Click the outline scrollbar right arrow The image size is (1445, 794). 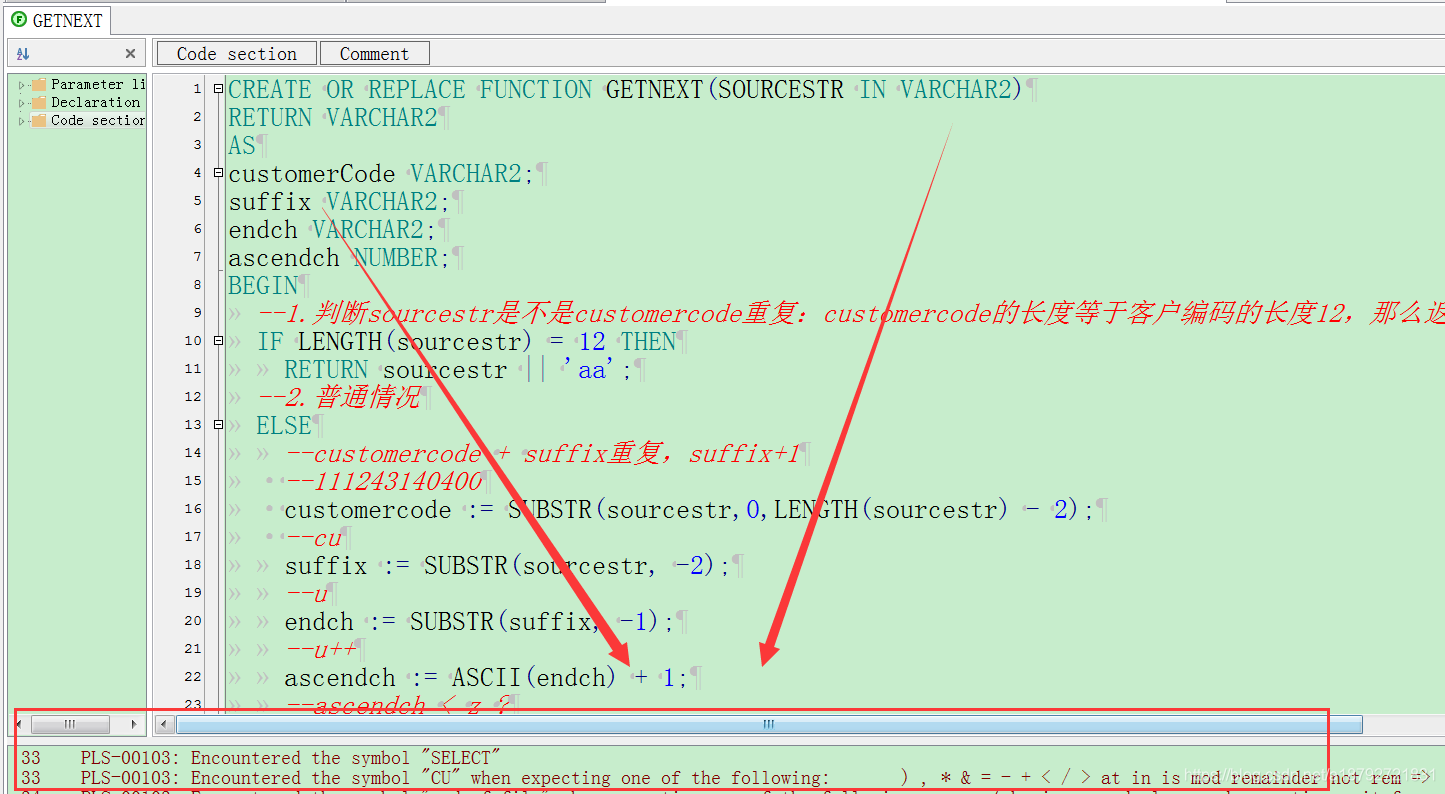135,724
